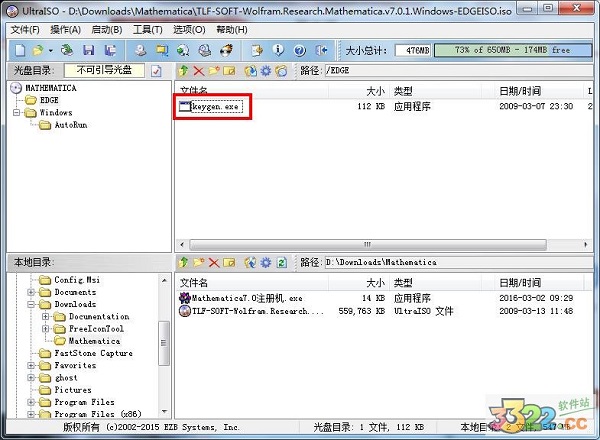The height and width of the screenshot is (440, 600).
Task: Click the Properties info icon
Action: pos(278,50)
